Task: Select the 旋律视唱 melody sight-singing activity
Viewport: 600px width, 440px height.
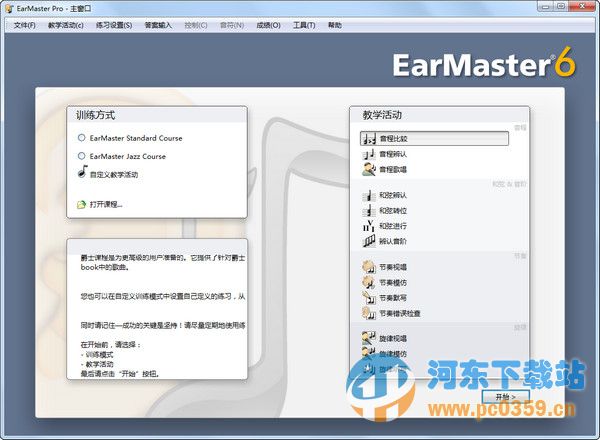Action: tap(385, 339)
